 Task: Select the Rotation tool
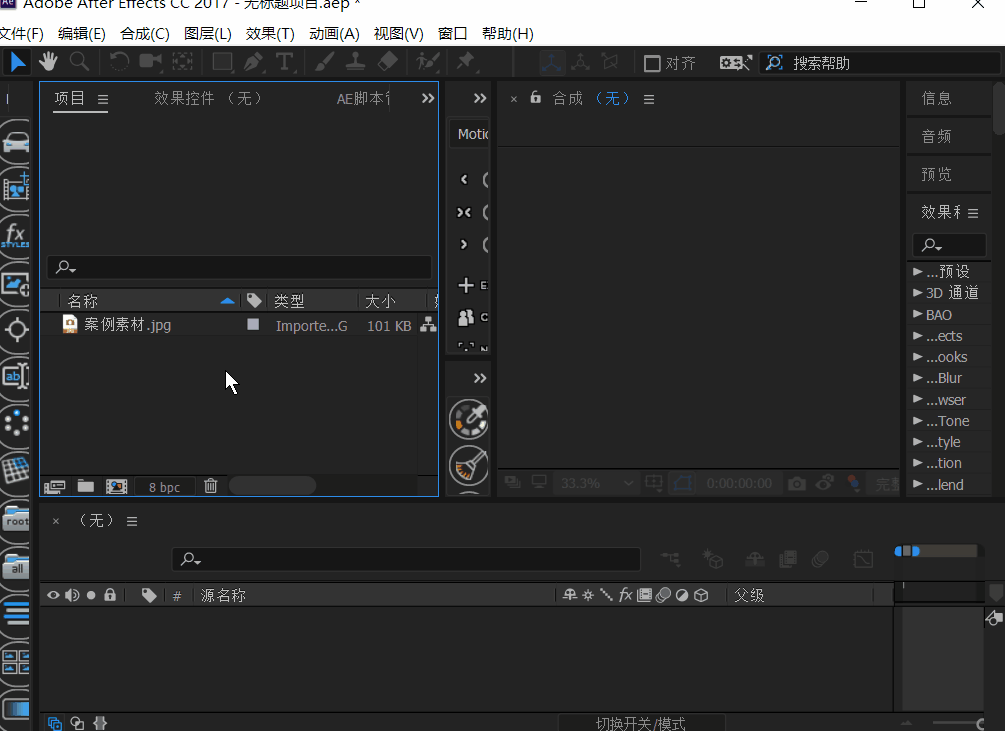point(119,62)
